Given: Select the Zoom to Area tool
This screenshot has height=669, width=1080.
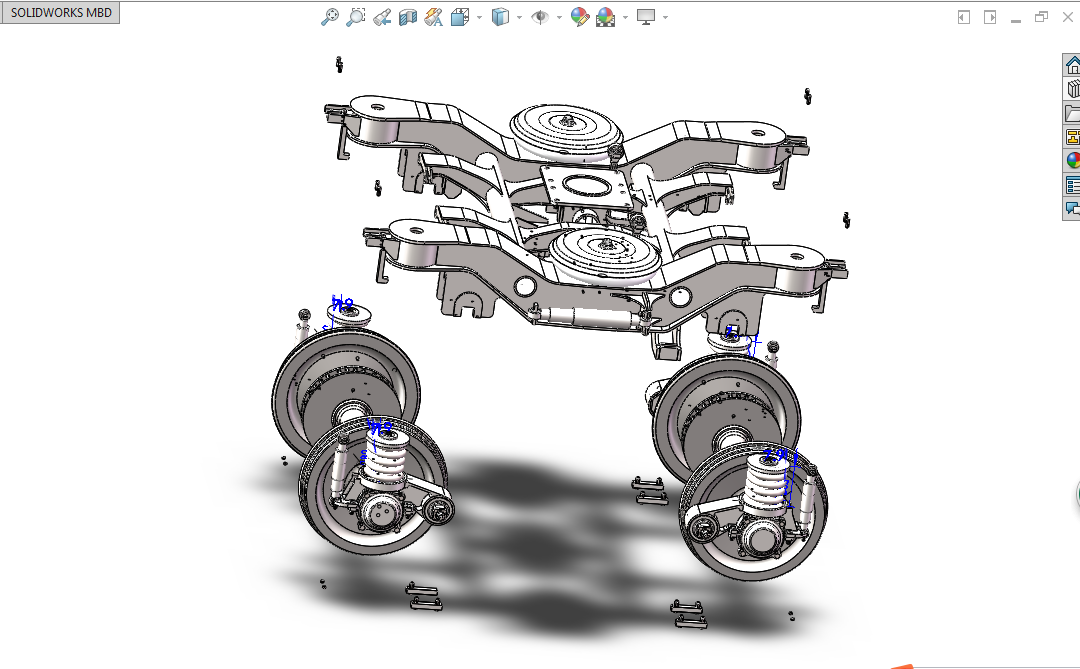Looking at the screenshot, I should coord(355,17).
